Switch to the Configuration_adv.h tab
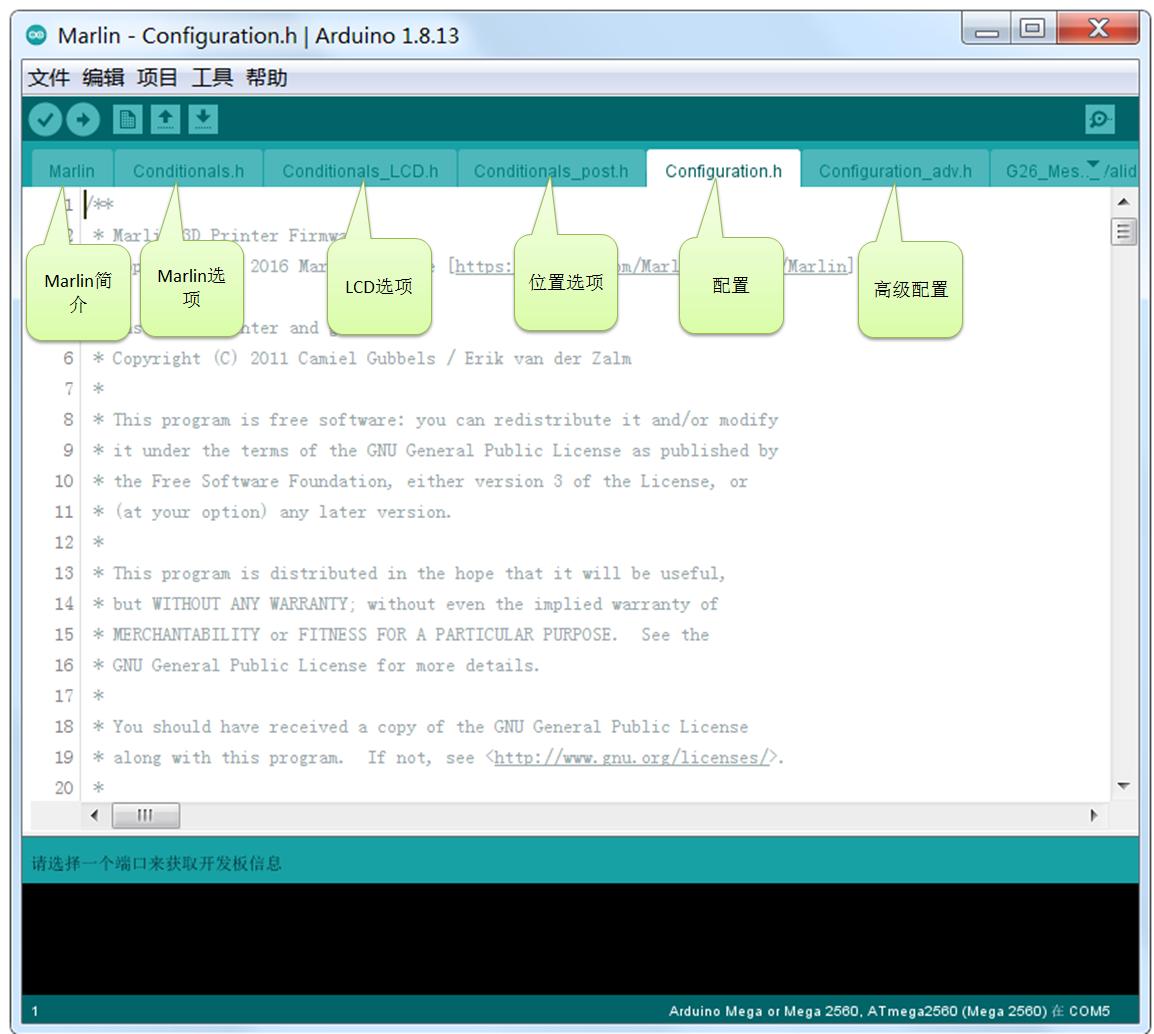This screenshot has width=1154, height=1034. [895, 171]
